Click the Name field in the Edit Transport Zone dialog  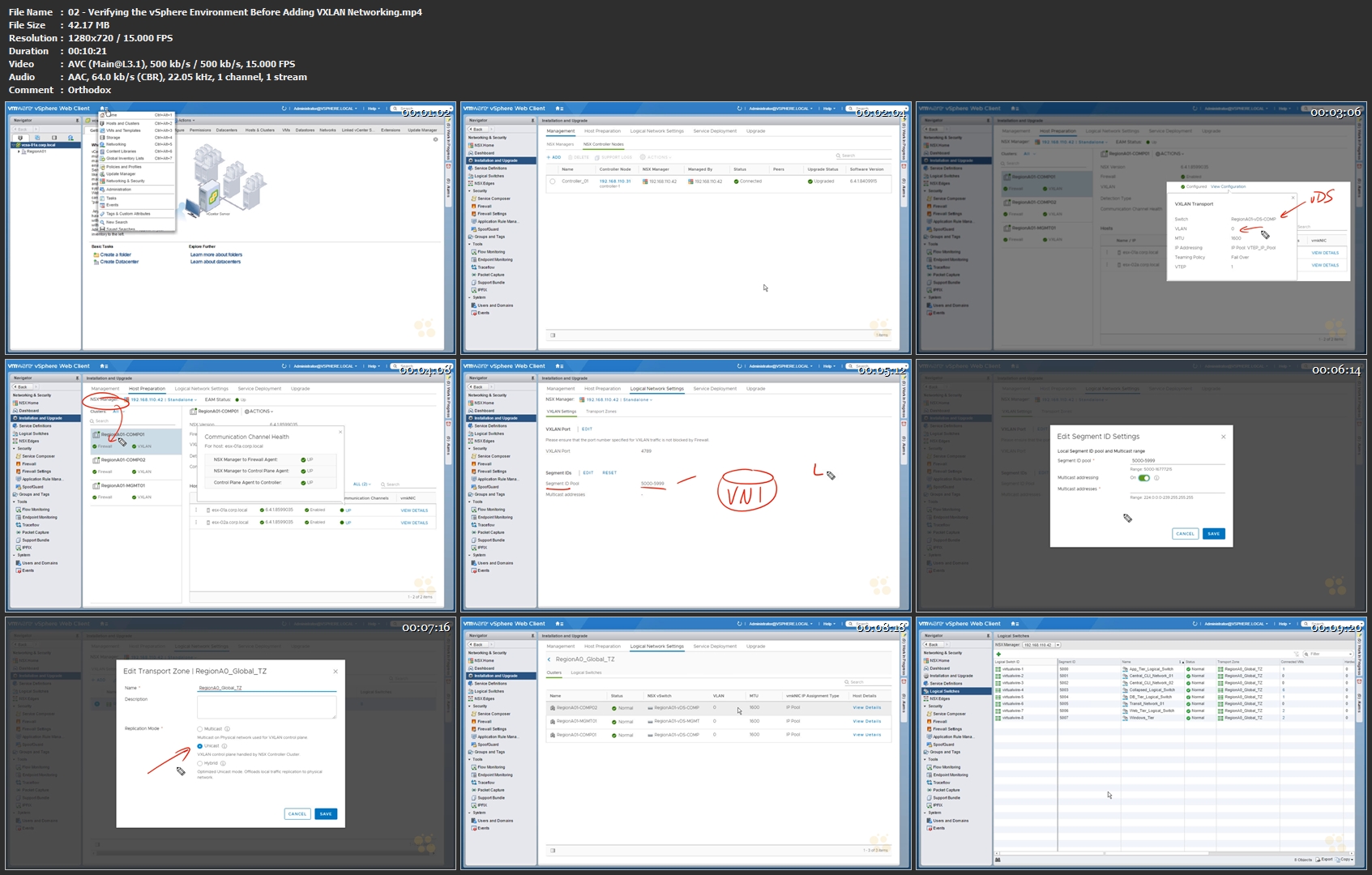tap(266, 688)
